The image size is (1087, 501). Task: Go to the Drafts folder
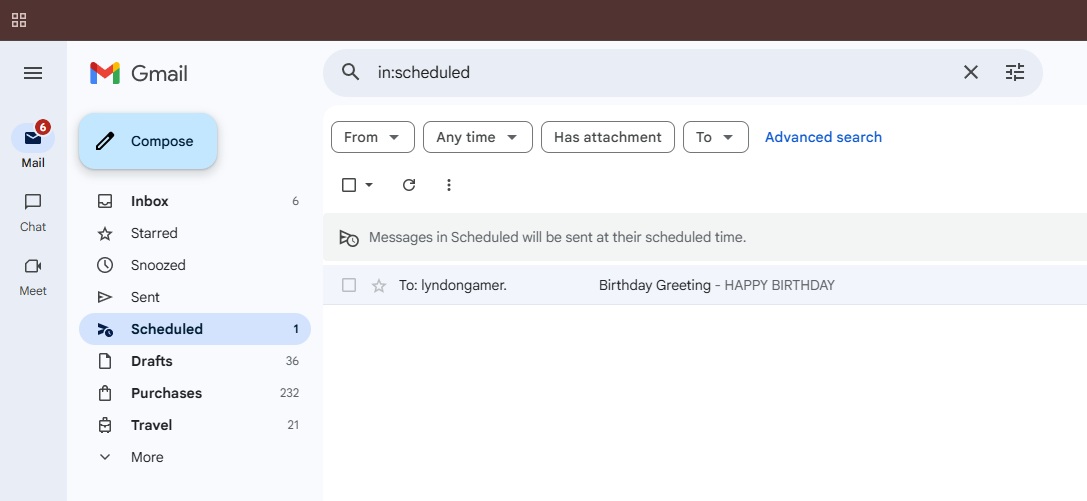coord(151,361)
